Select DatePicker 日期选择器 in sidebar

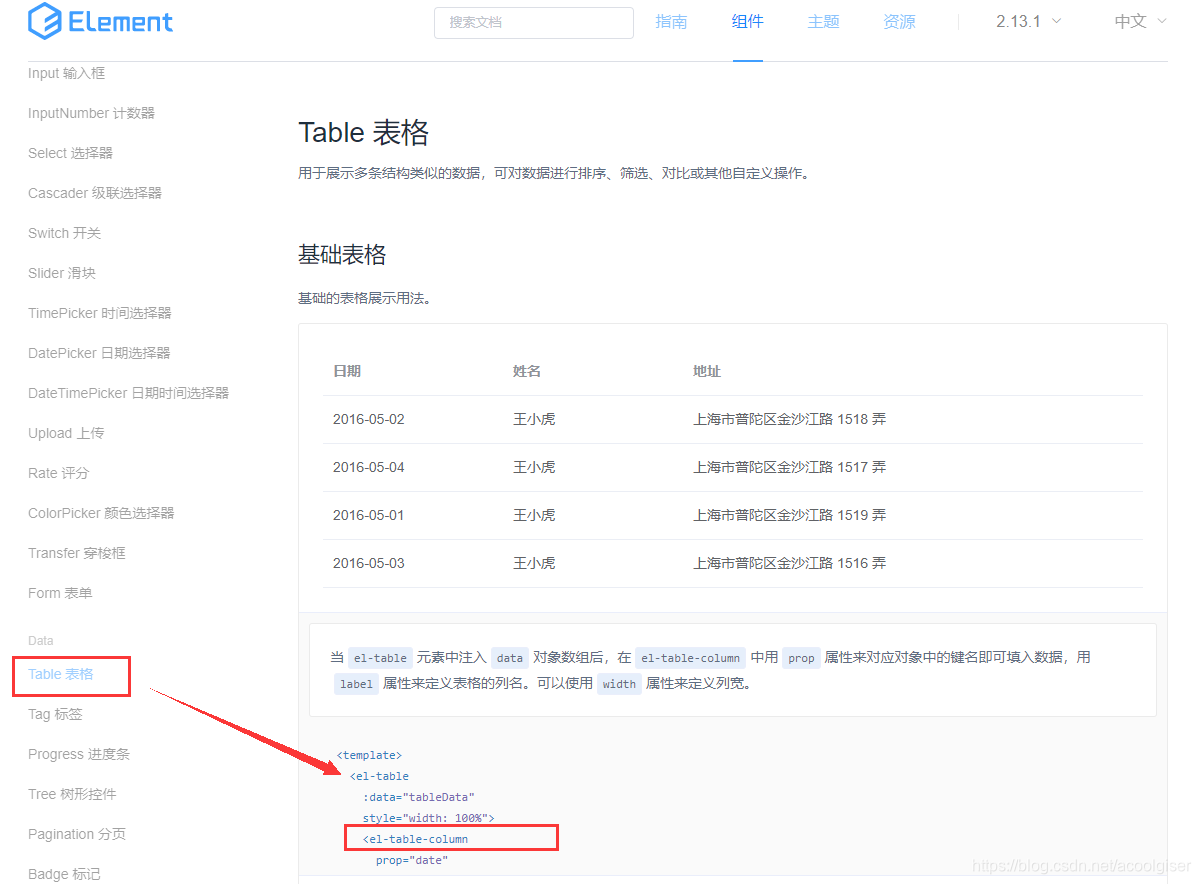click(x=99, y=353)
